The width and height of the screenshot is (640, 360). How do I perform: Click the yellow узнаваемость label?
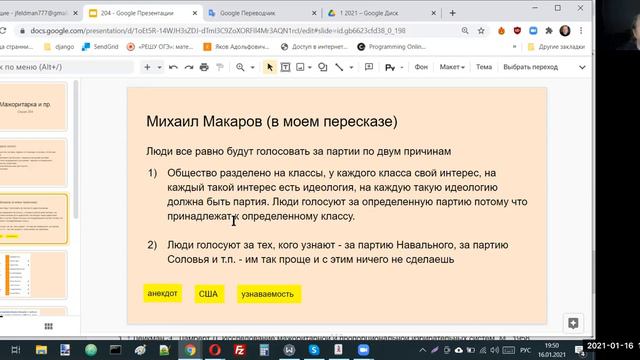(x=269, y=294)
